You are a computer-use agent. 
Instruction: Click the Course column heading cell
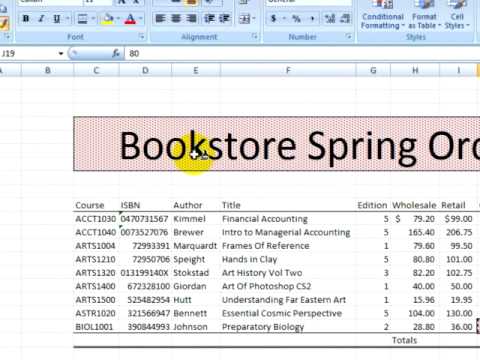point(96,205)
